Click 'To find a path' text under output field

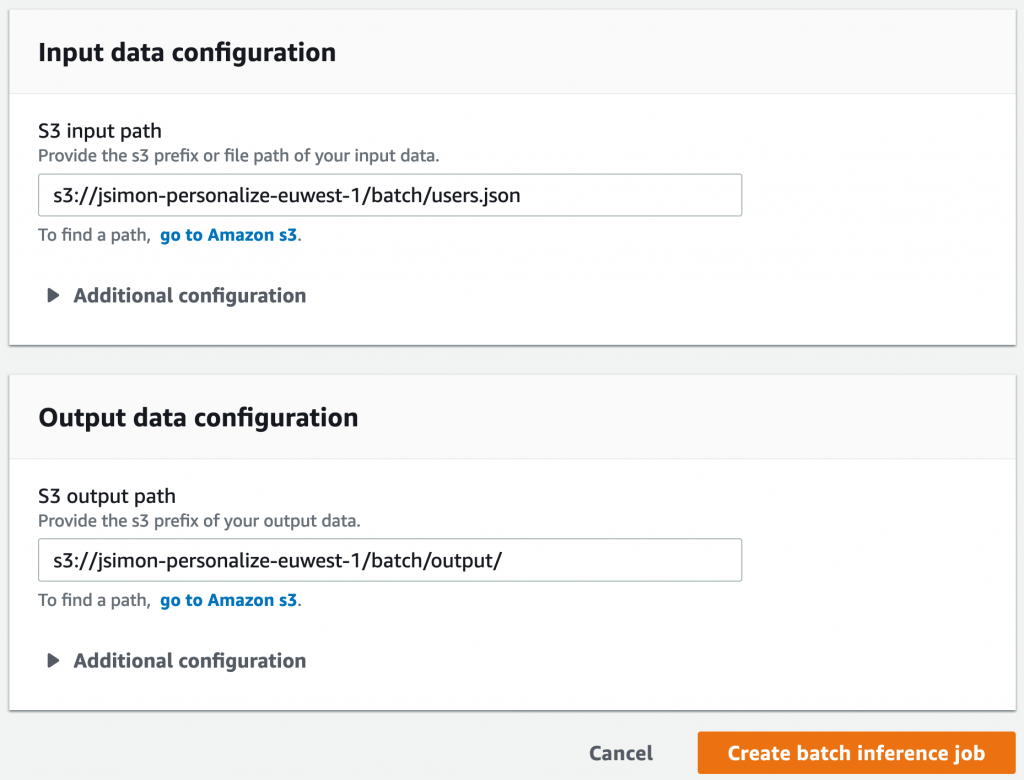[x=93, y=601]
